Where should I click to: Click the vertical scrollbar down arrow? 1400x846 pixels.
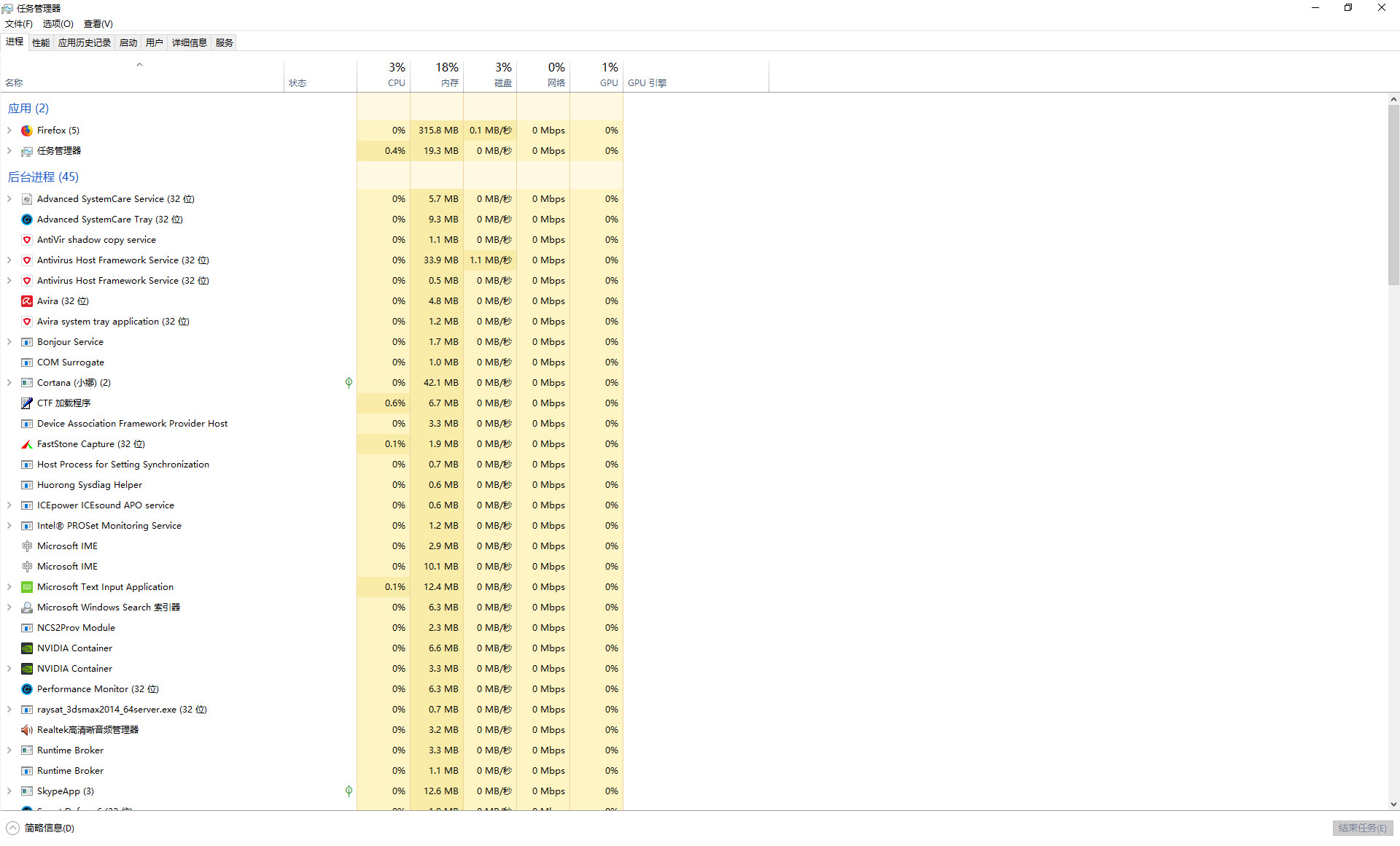[1393, 804]
